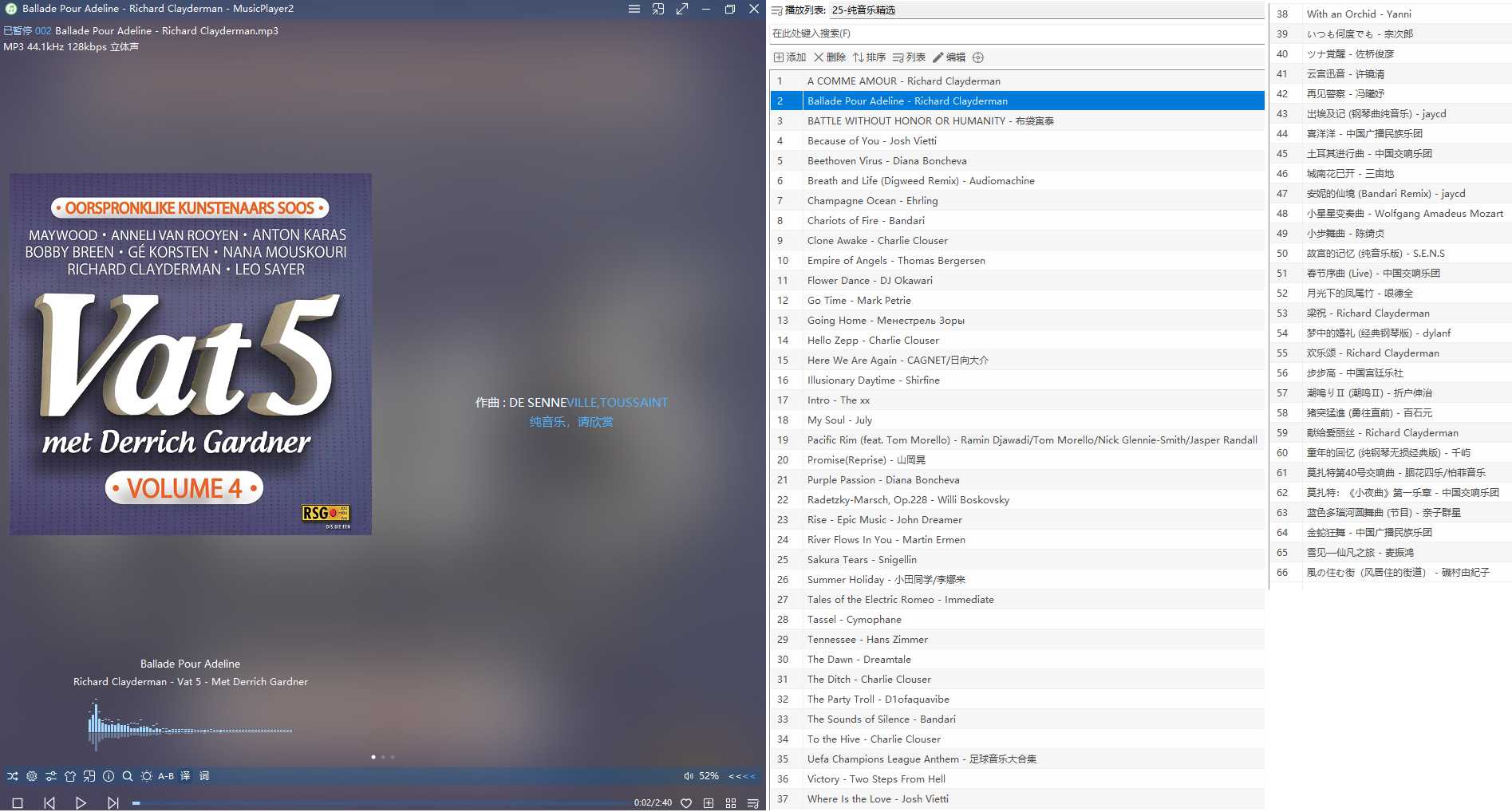1512x812 pixels.
Task: Open the four-squares grid icon
Action: click(731, 803)
